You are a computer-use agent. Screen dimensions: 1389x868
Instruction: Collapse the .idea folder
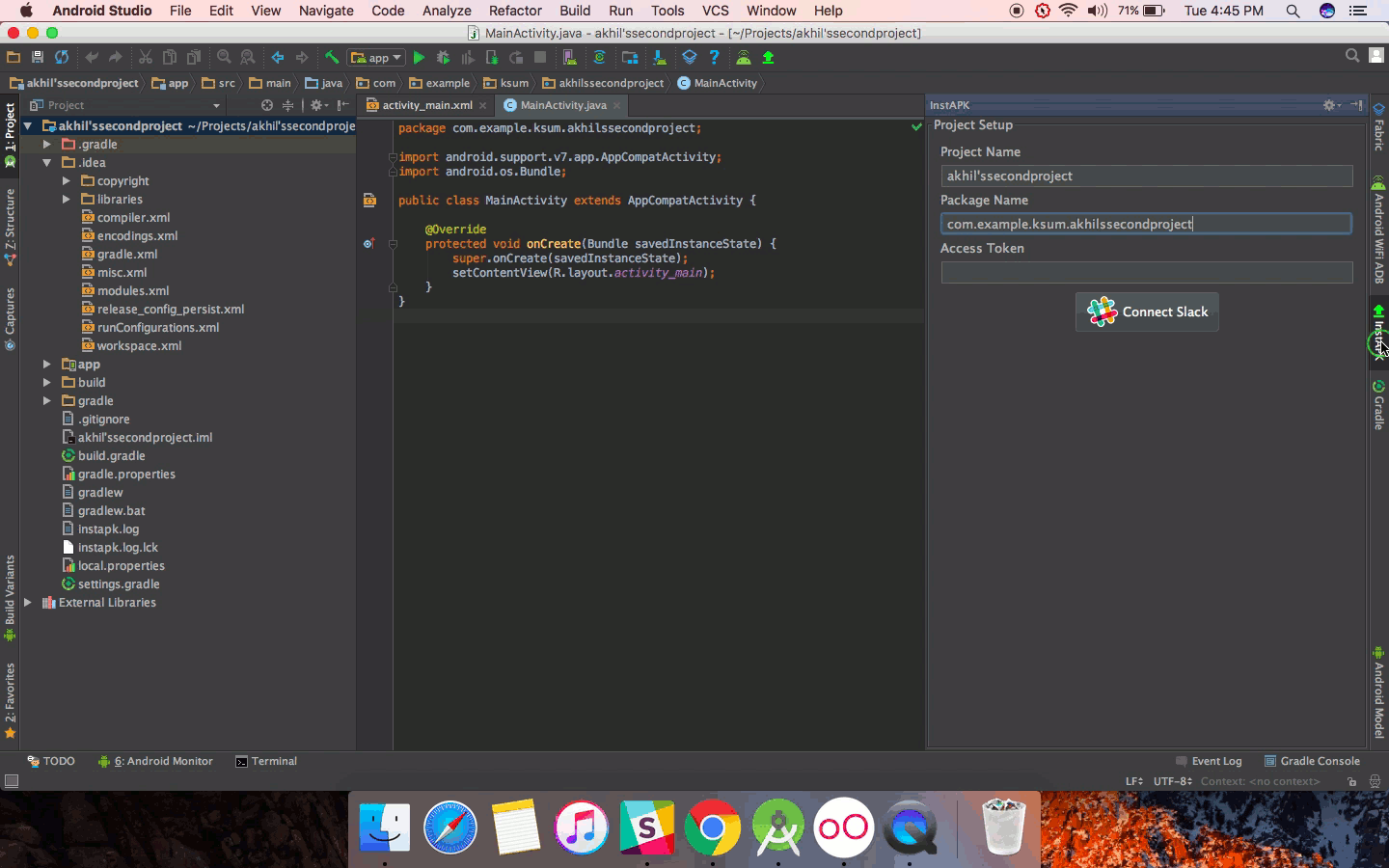point(46,163)
